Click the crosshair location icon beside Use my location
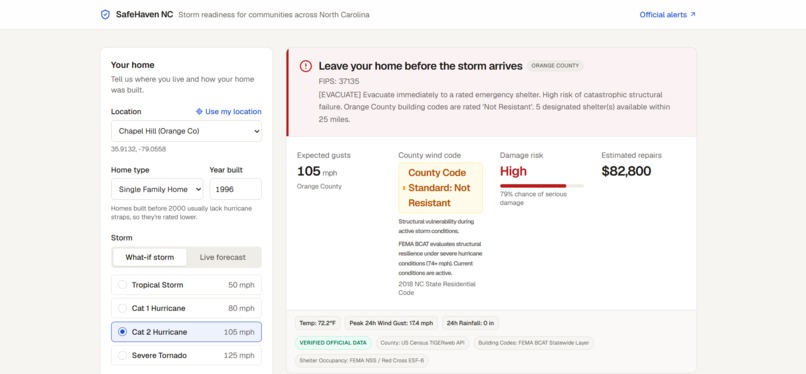 (199, 111)
